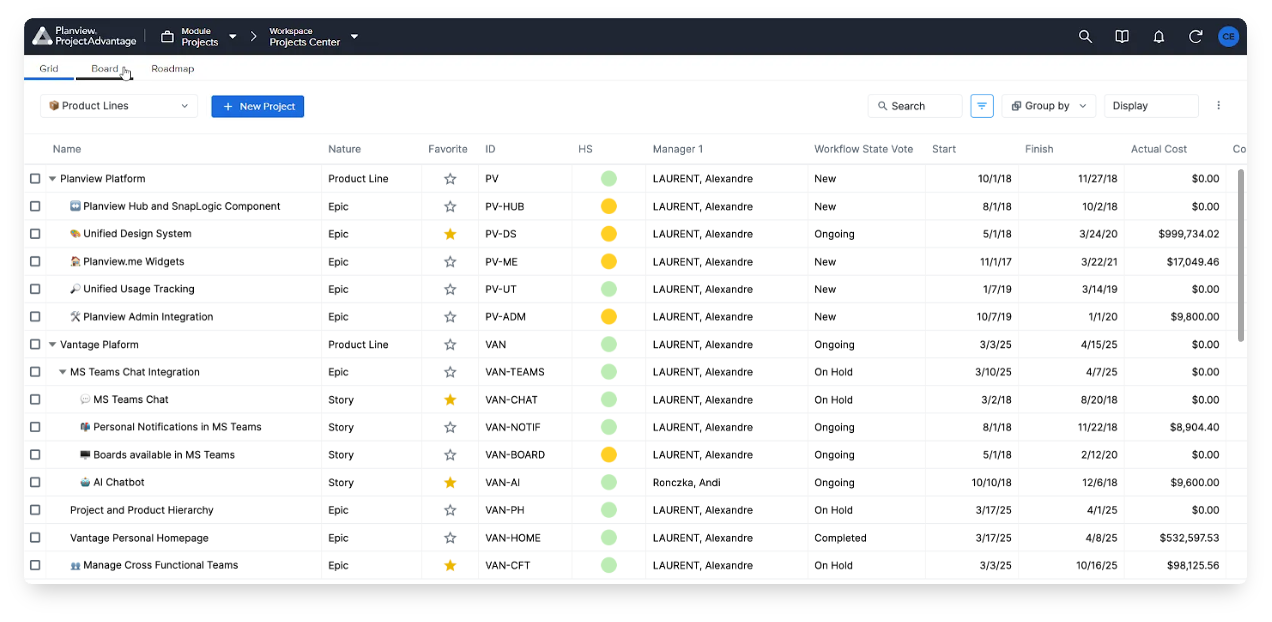This screenshot has height=622, width=1272.
Task: Check Manage Cross Functional Teams checkbox
Action: 35,565
